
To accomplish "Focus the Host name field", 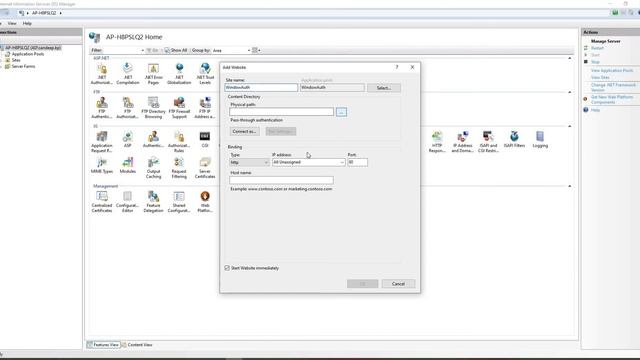I will tap(282, 180).
